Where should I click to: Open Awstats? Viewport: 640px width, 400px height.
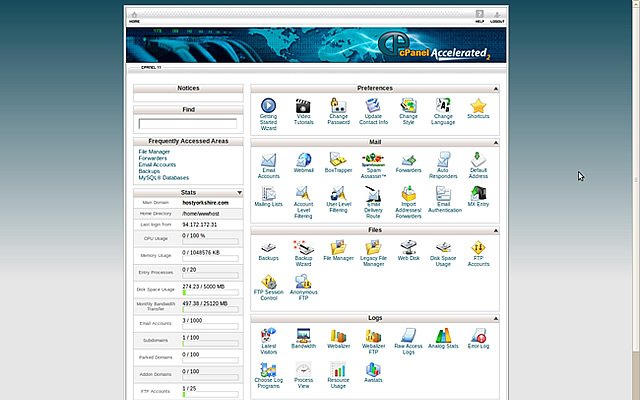pos(373,372)
